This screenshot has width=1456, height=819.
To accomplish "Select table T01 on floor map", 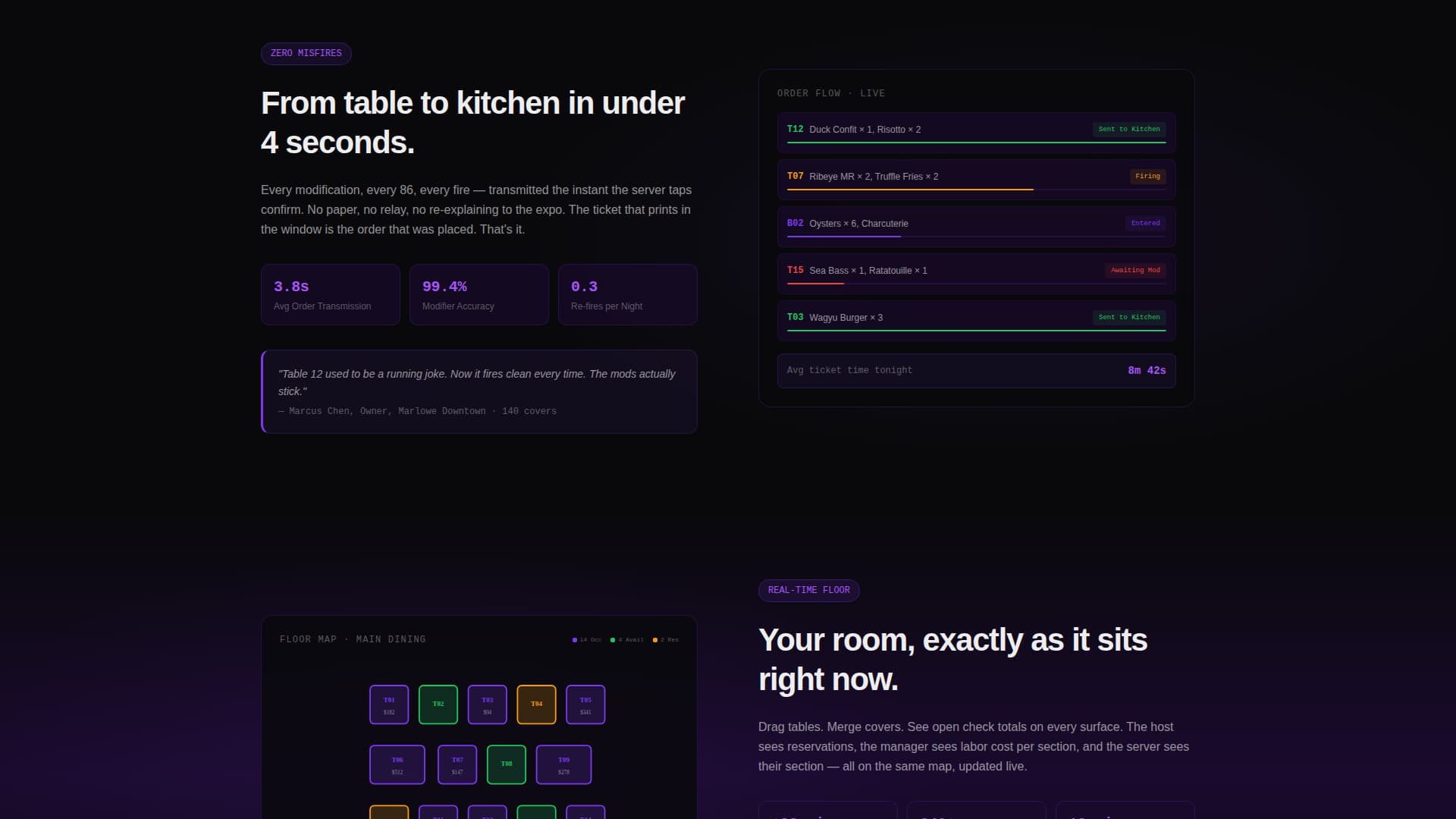I will click(x=389, y=704).
